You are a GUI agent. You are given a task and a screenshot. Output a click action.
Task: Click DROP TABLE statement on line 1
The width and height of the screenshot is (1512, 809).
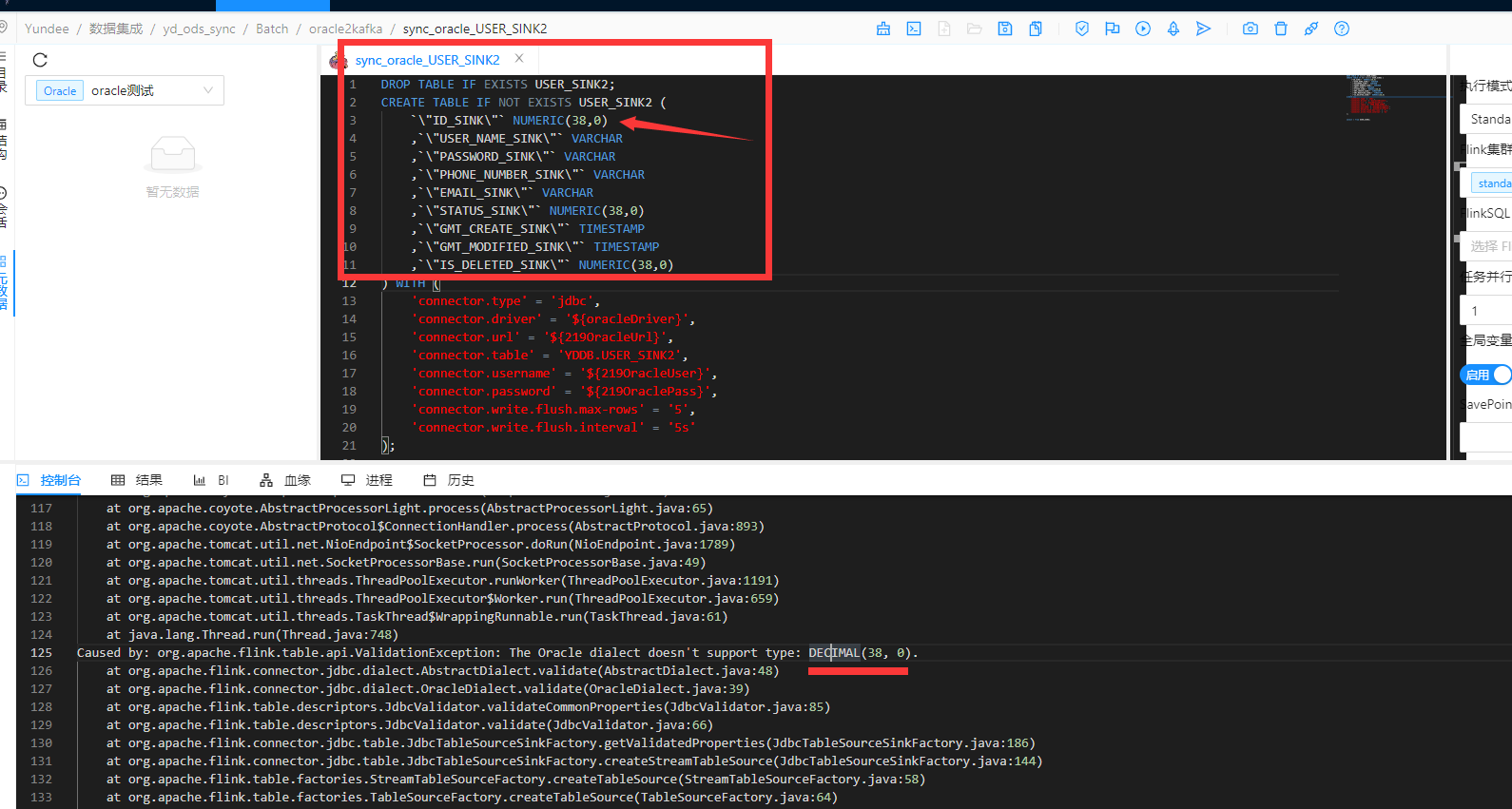(x=498, y=85)
